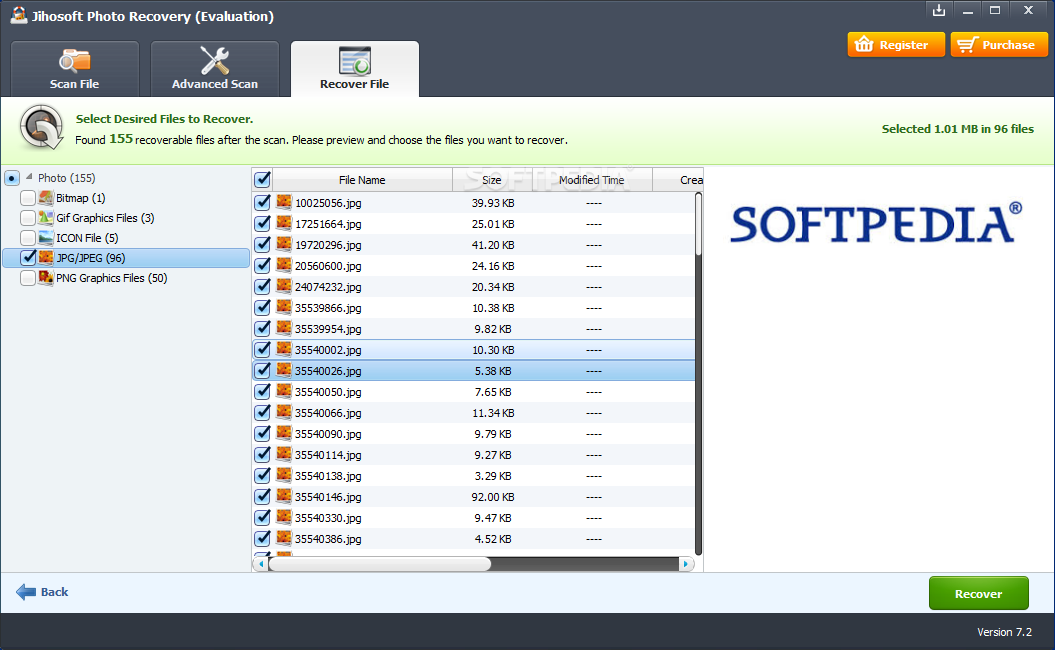Click the image icon beside 35540026.jpg
This screenshot has height=650, width=1055.
click(284, 370)
